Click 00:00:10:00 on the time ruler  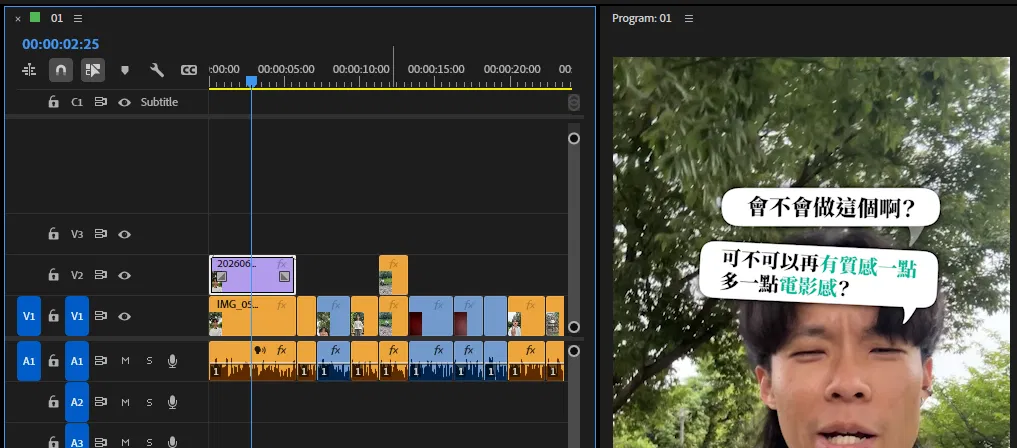tap(361, 69)
